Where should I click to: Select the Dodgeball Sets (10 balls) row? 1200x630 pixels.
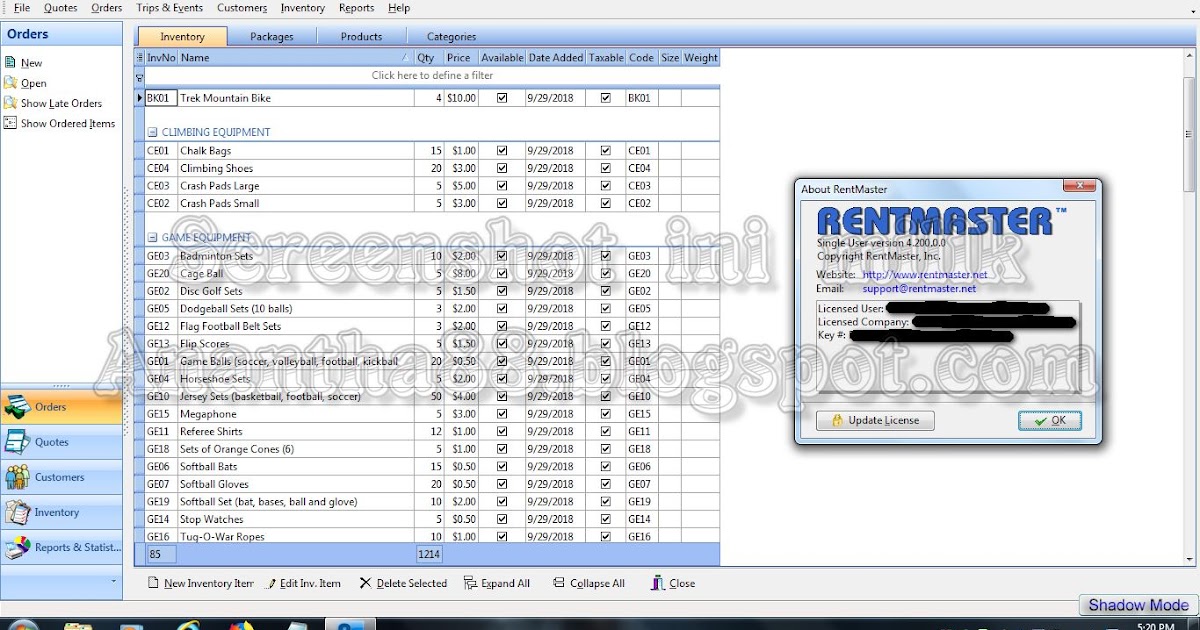tap(432, 309)
